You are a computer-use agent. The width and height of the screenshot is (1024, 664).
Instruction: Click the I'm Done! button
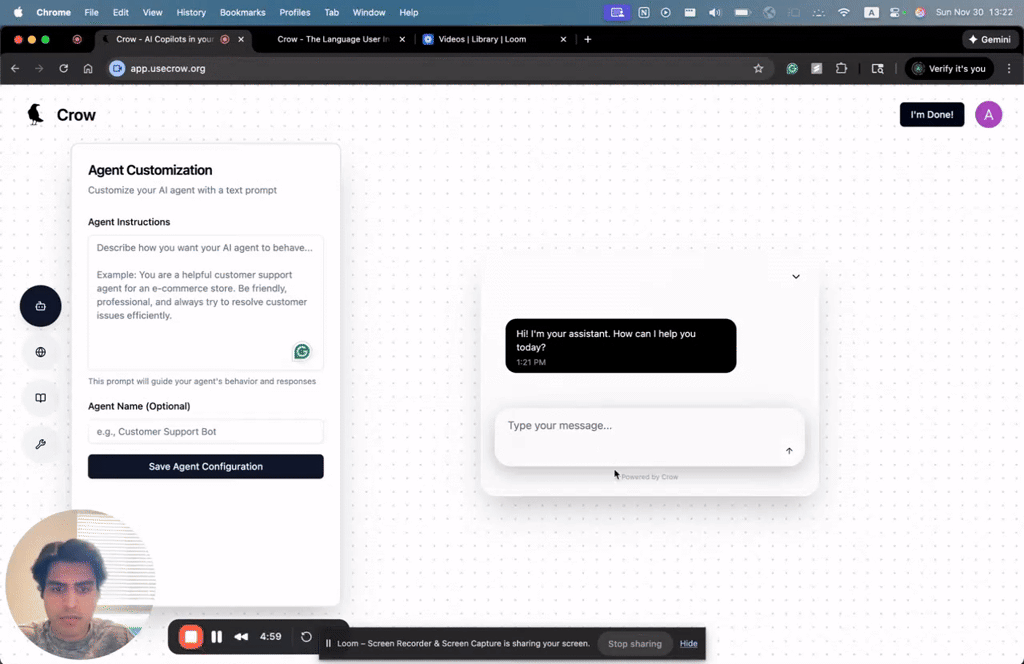pyautogui.click(x=931, y=115)
